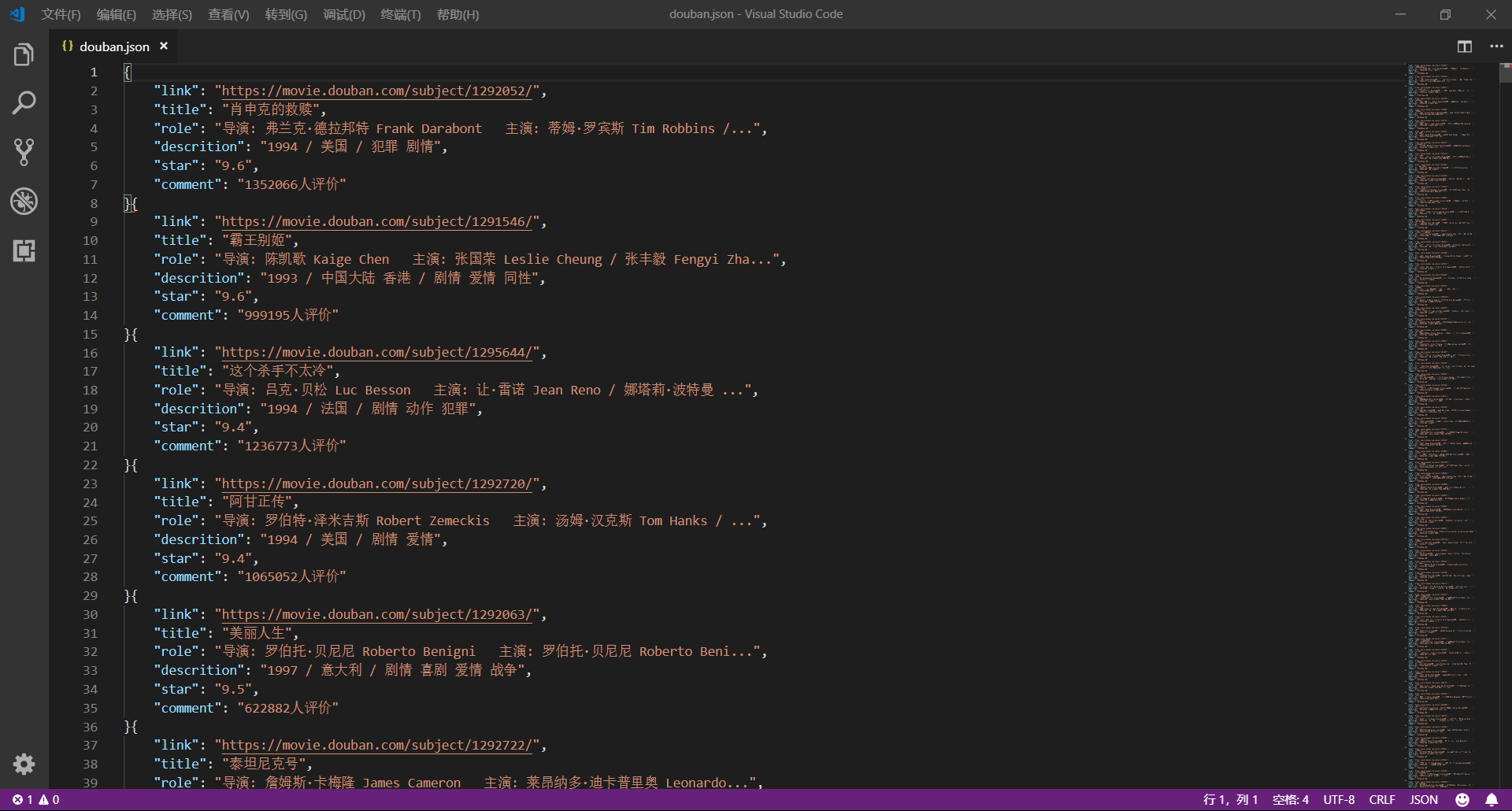Open the Source Control view

click(24, 152)
